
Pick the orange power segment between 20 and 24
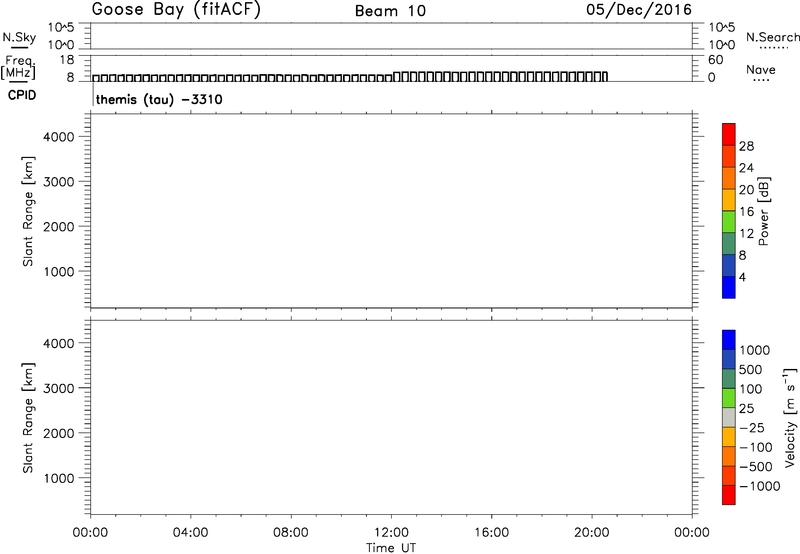(x=729, y=178)
